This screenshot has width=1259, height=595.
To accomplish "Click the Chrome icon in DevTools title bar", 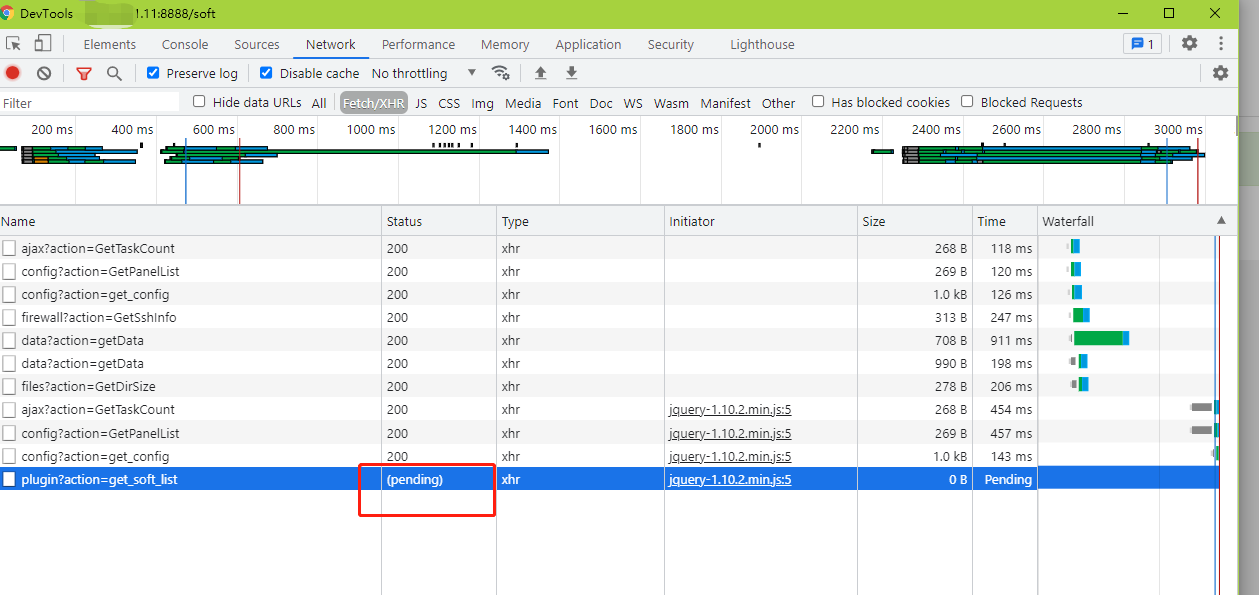I will pos(8,13).
